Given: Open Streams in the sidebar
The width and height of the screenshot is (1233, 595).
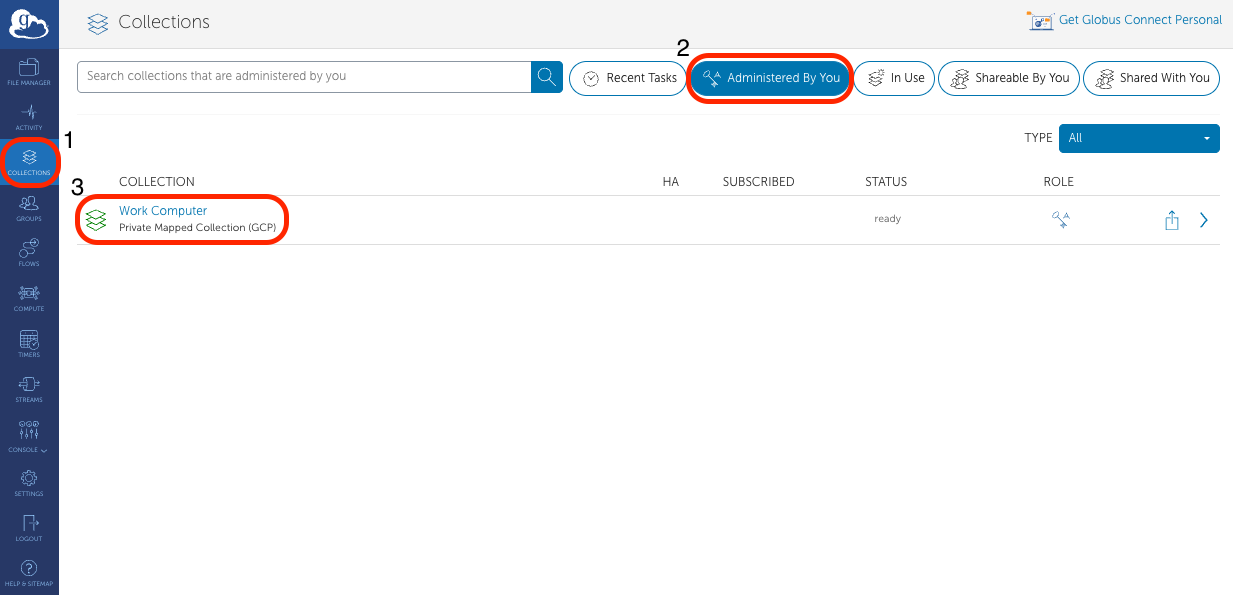Looking at the screenshot, I should click(x=29, y=389).
